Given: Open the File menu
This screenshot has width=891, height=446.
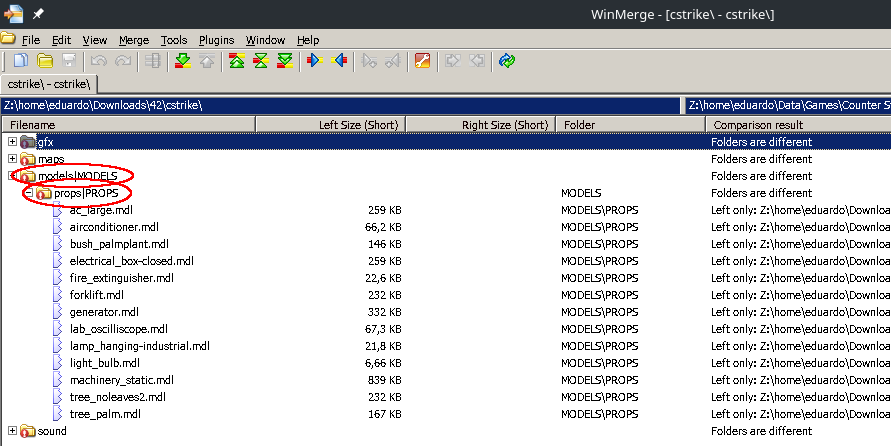Looking at the screenshot, I should tap(31, 40).
